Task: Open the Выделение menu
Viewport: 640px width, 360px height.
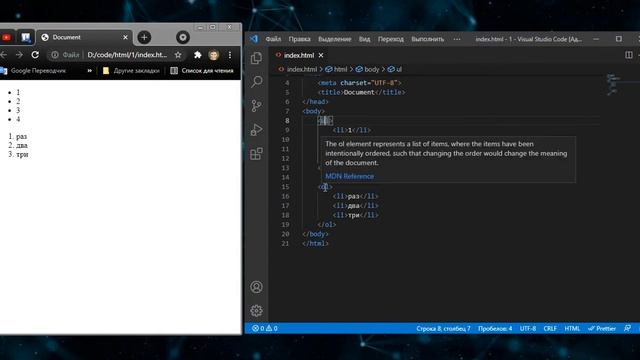Action: (x=335, y=39)
